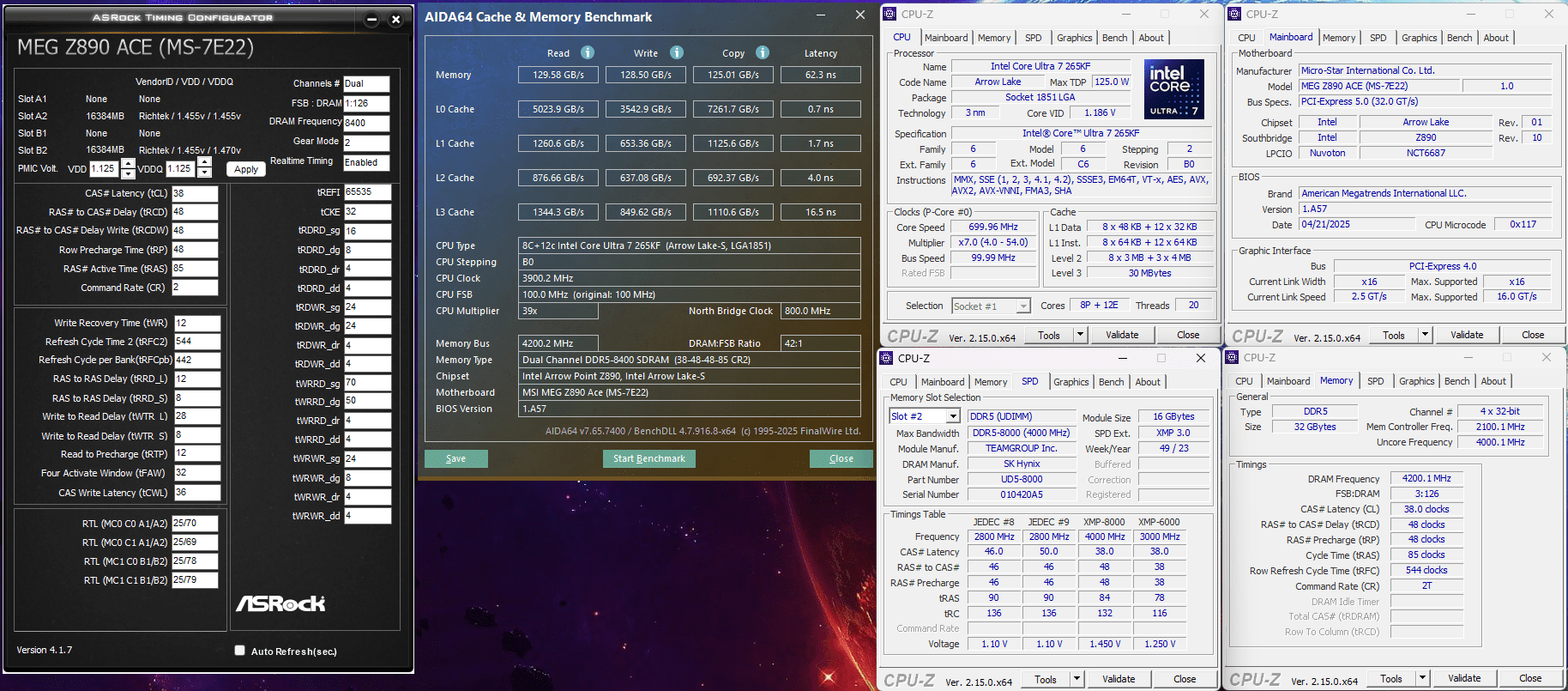This screenshot has width=1568, height=691.
Task: Click the Memory Type value in AIDA64
Action: (689, 360)
